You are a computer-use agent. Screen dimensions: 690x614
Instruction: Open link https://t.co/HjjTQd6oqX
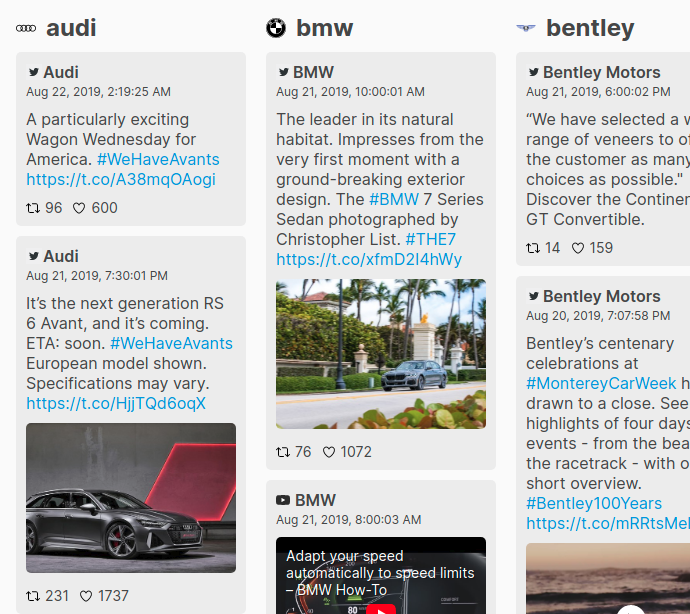tap(116, 404)
